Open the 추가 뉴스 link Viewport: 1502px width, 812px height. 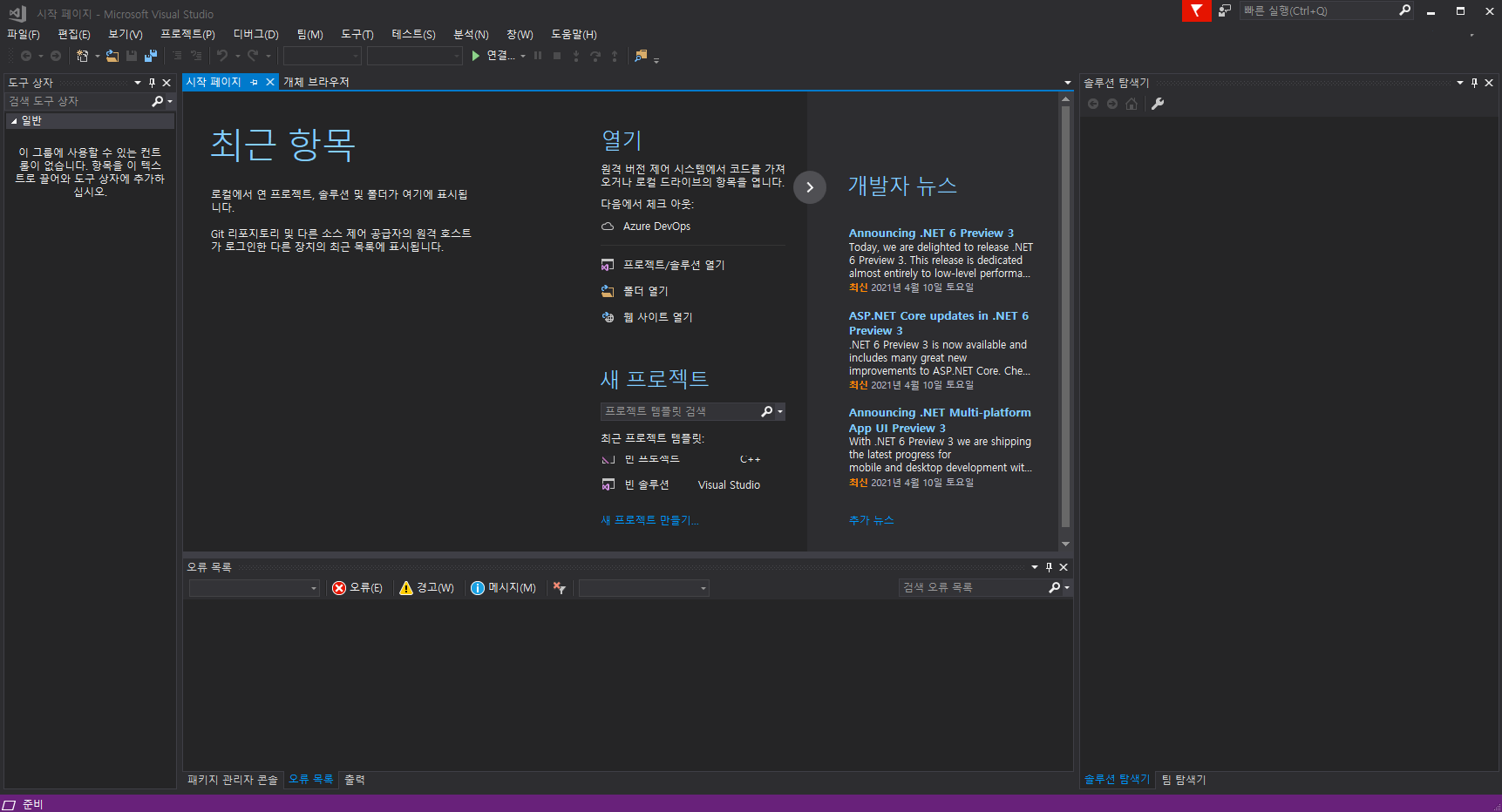coord(872,520)
